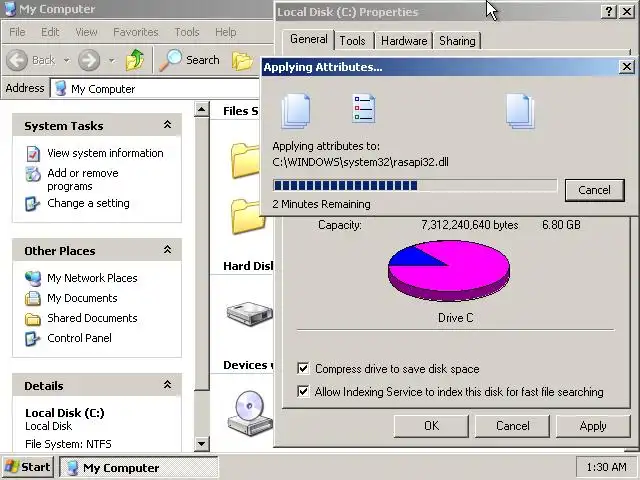Open the Change a setting link

pos(88,203)
